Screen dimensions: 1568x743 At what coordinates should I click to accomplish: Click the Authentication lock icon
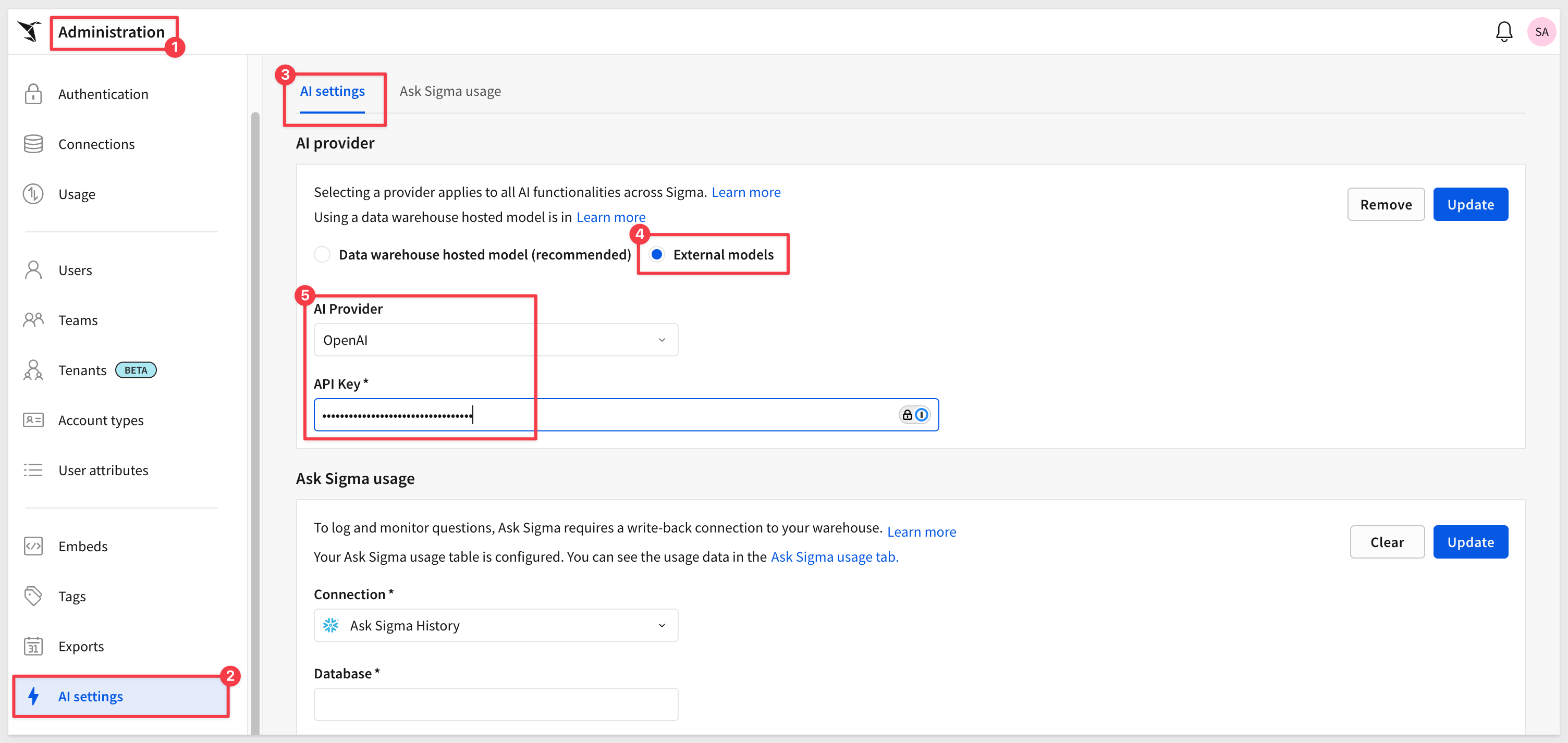pos(33,94)
